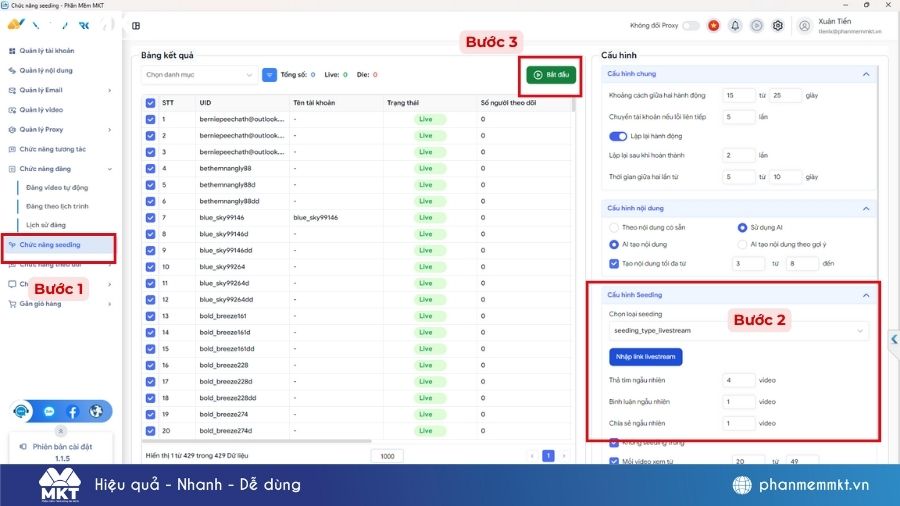Image resolution: width=900 pixels, height=506 pixels.
Task: Select the Theo nội dung có sẵn radio
Action: 614,228
